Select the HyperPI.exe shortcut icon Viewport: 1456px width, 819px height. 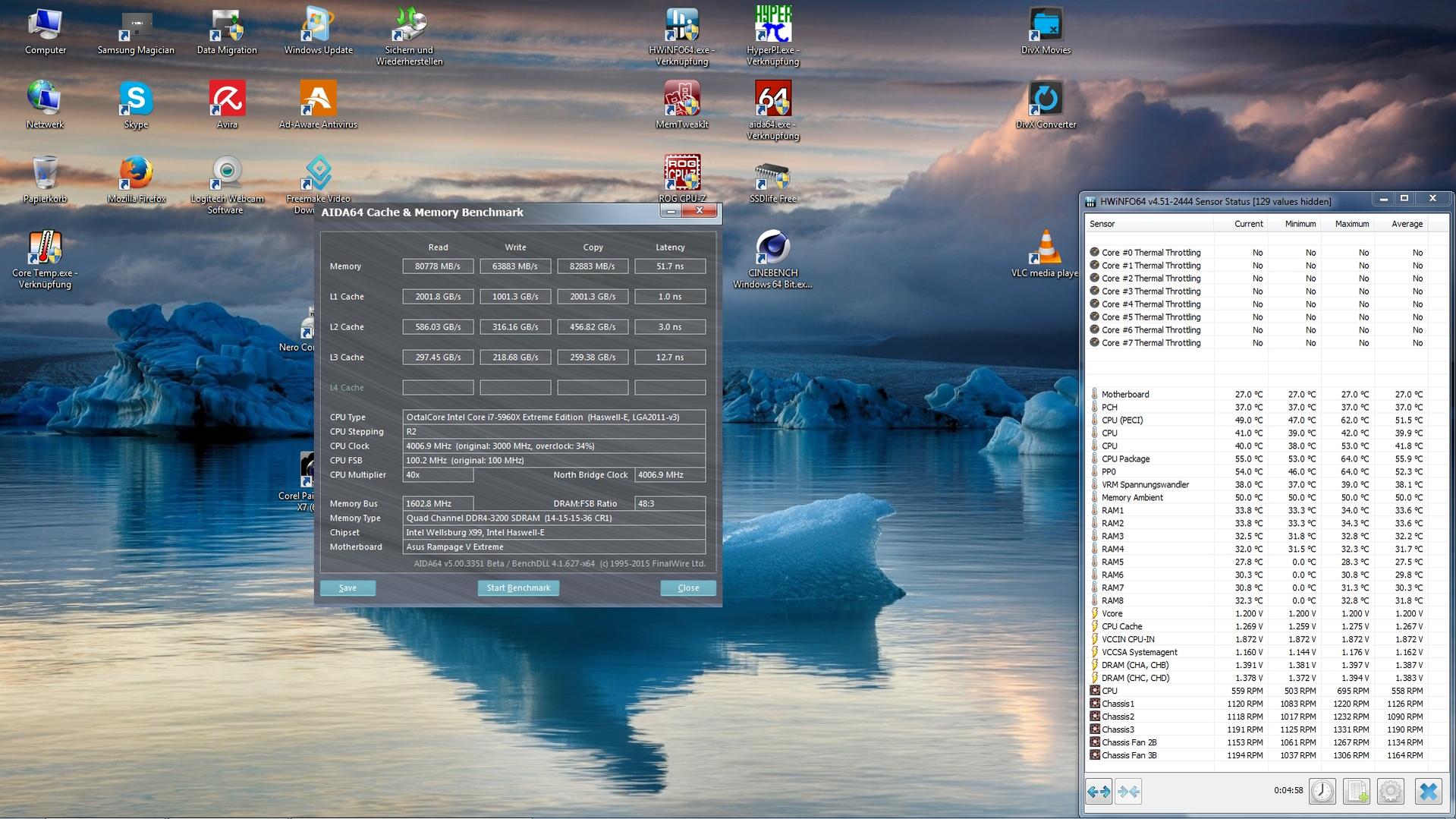coord(772,36)
